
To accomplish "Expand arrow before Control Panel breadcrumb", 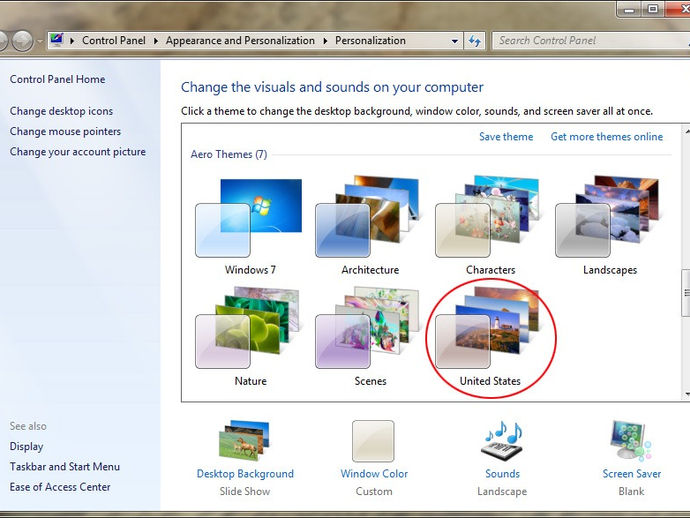I will pyautogui.click(x=72, y=41).
